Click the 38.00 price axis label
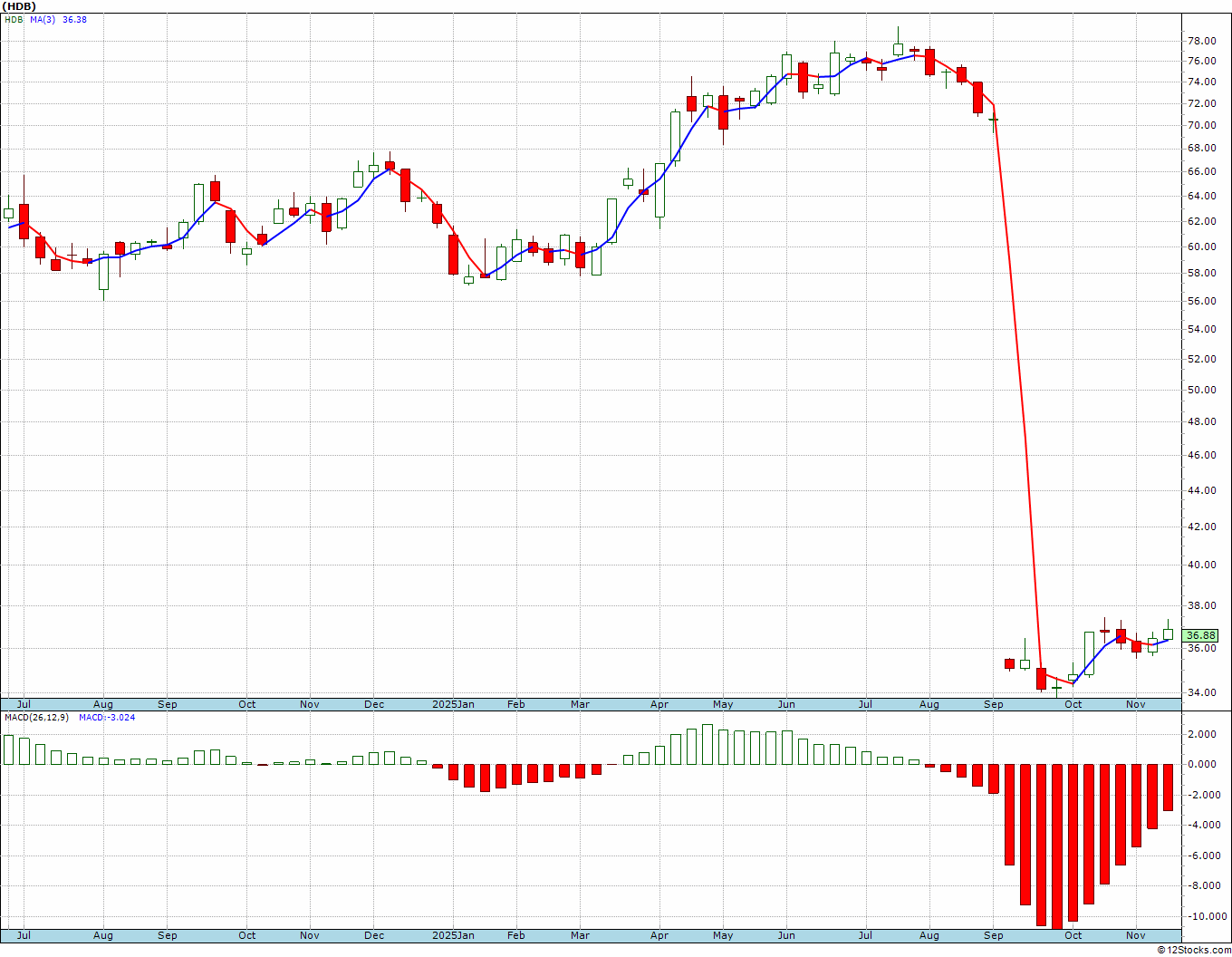1232x957 pixels. tap(1201, 605)
